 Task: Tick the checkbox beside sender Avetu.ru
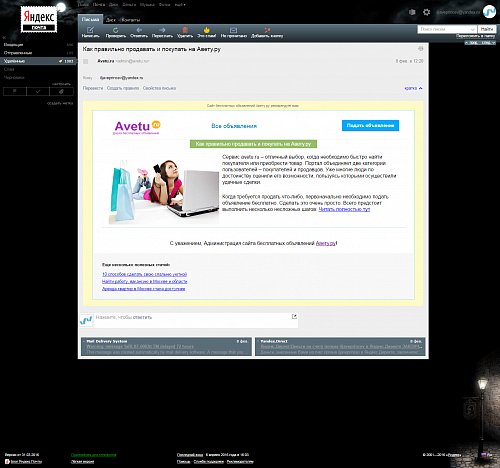pyautogui.click(x=86, y=61)
